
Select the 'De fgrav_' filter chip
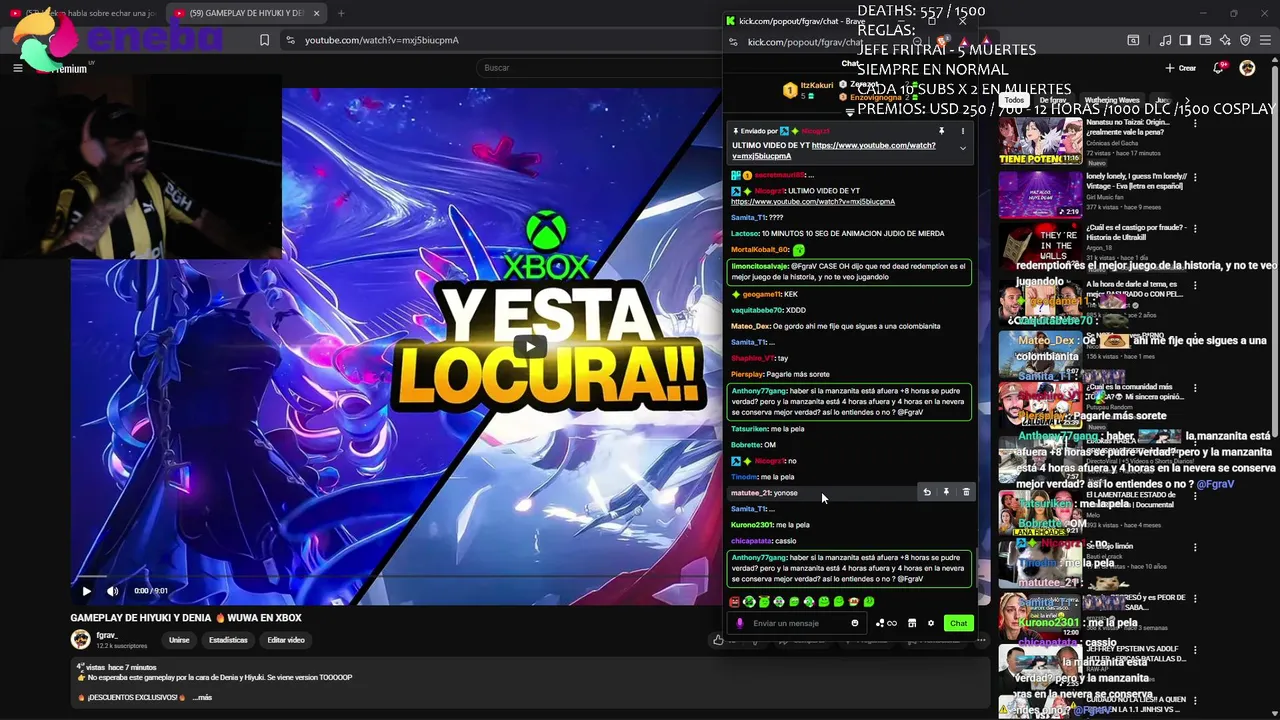coord(1052,100)
